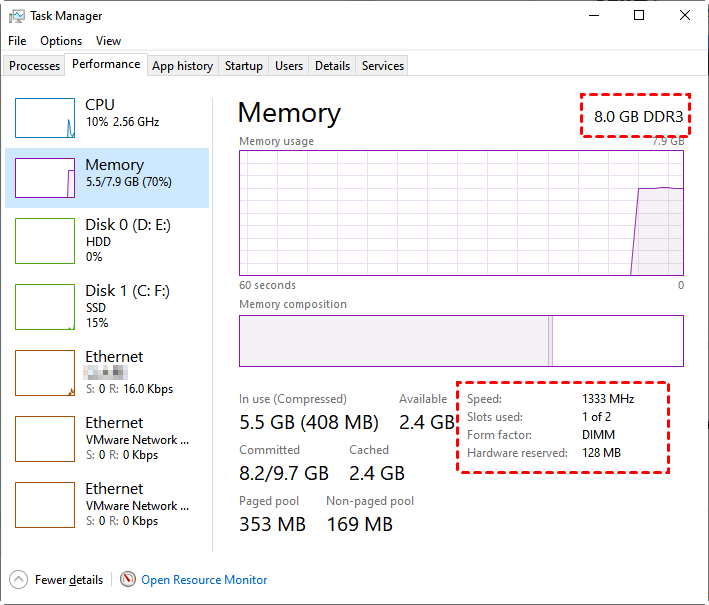Click the Resource Monitor icon
The width and height of the screenshot is (709, 605).
click(128, 579)
